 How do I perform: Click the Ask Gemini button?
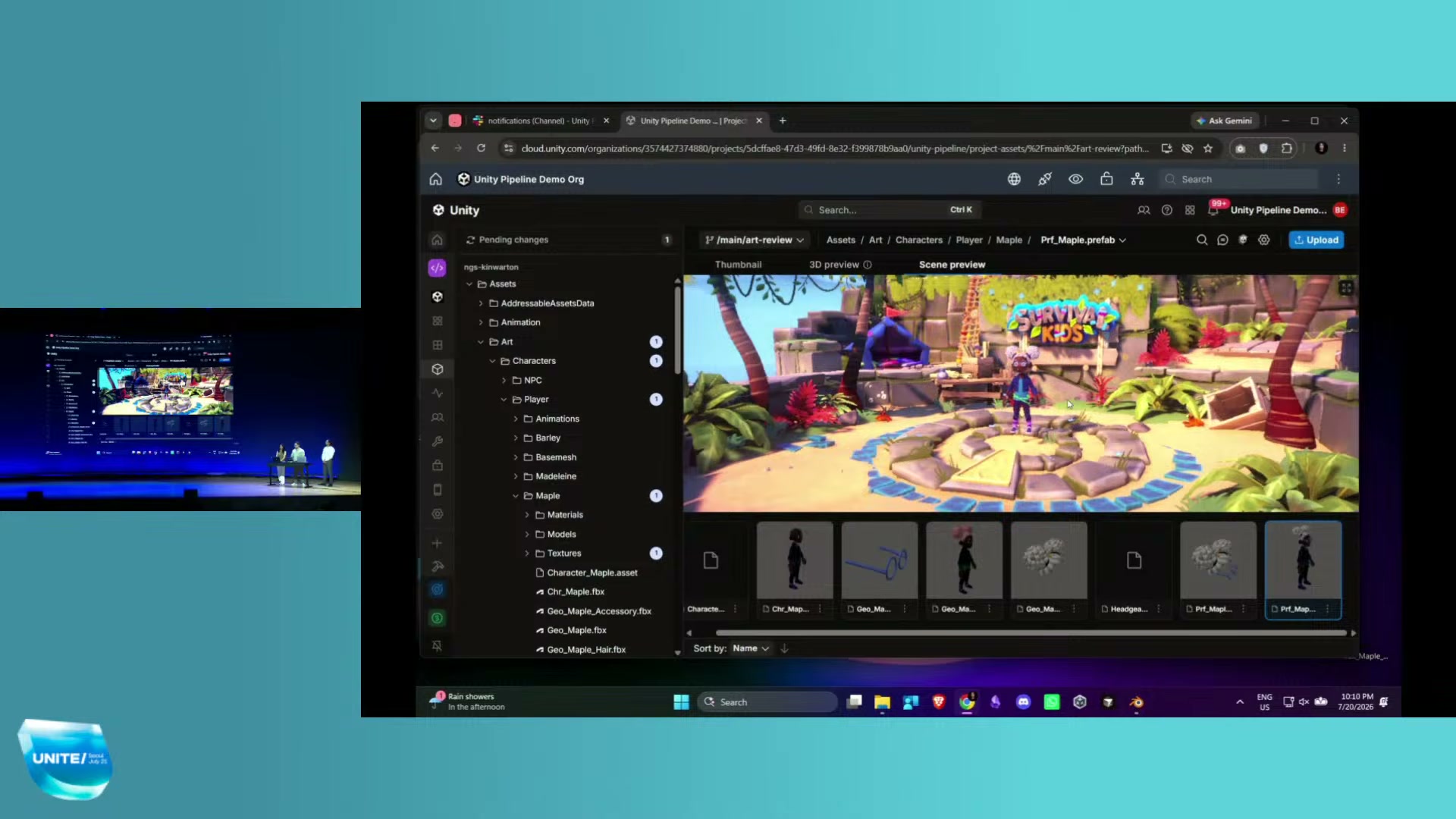[1224, 121]
